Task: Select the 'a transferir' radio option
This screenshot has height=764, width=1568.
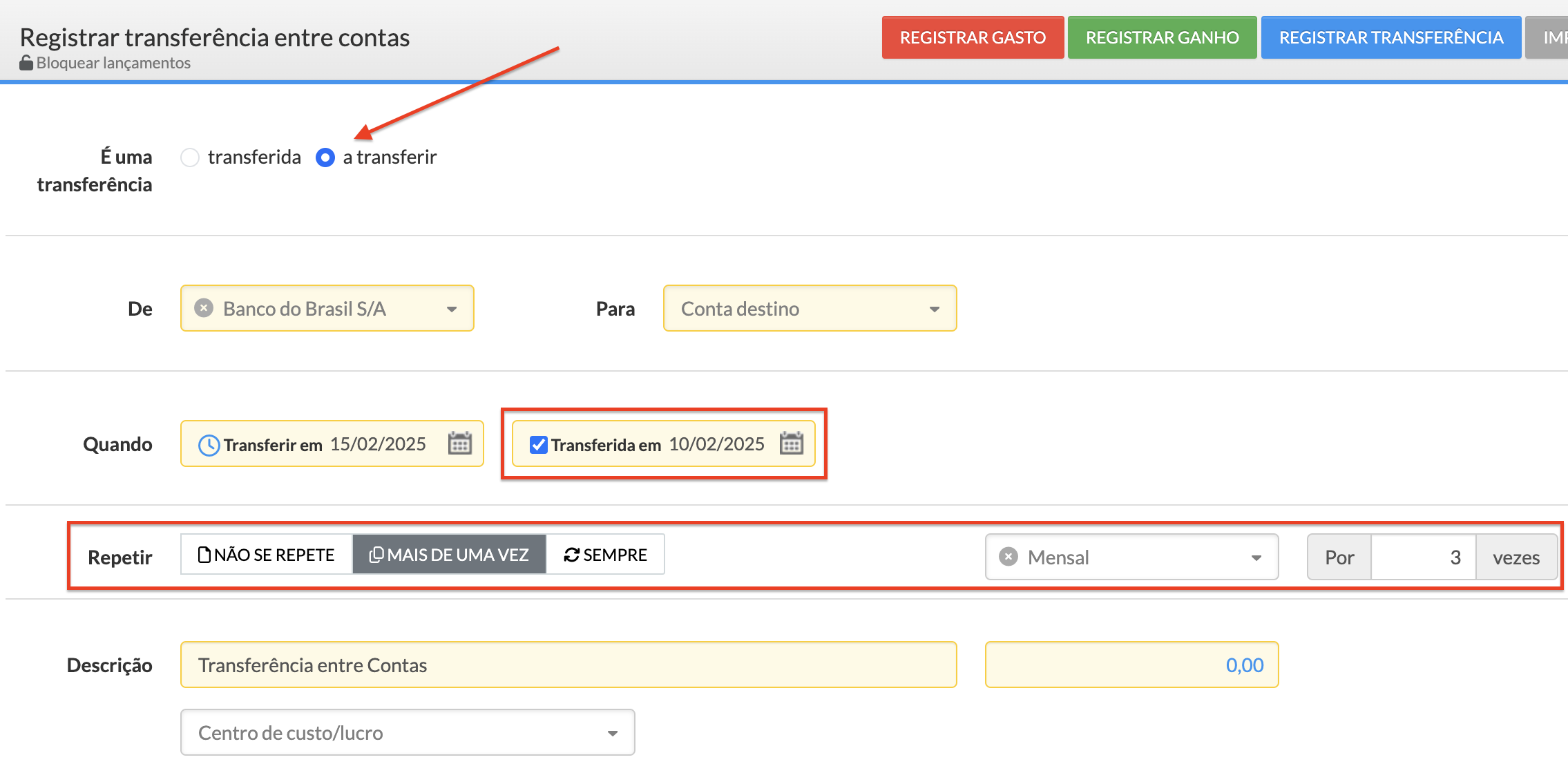Action: click(x=325, y=157)
